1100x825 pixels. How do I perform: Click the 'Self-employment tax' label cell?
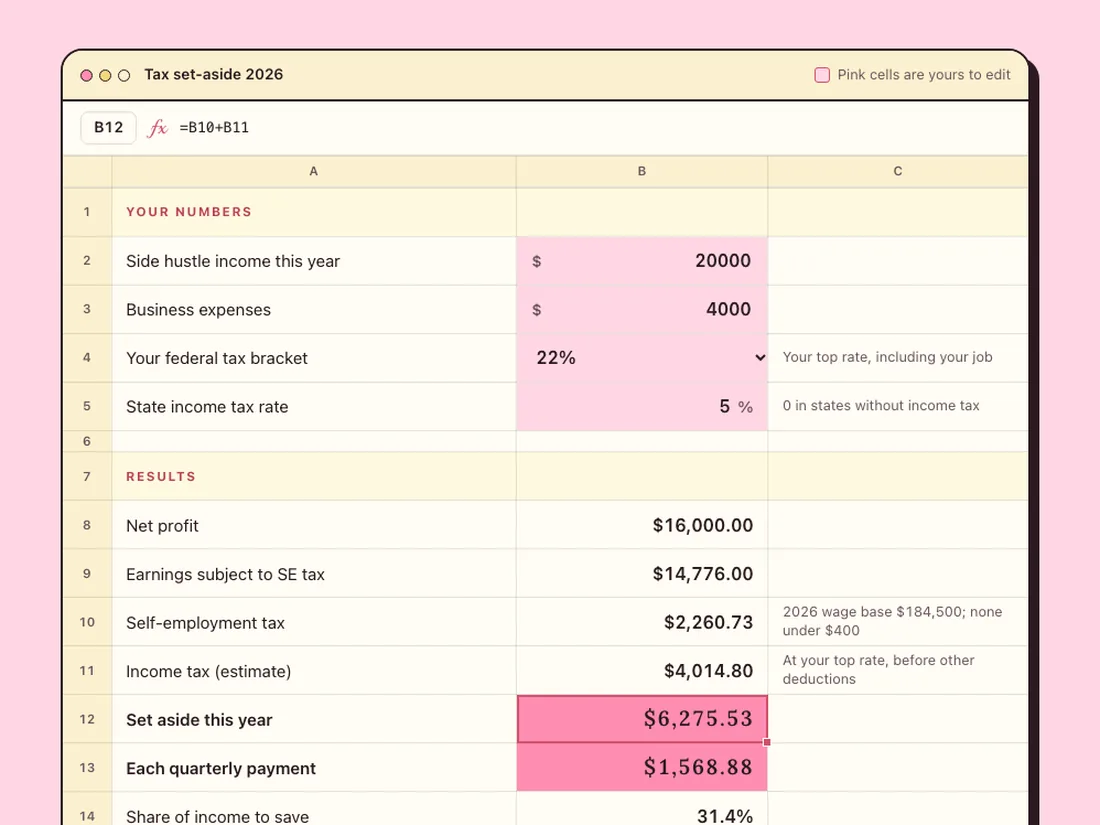click(x=314, y=622)
